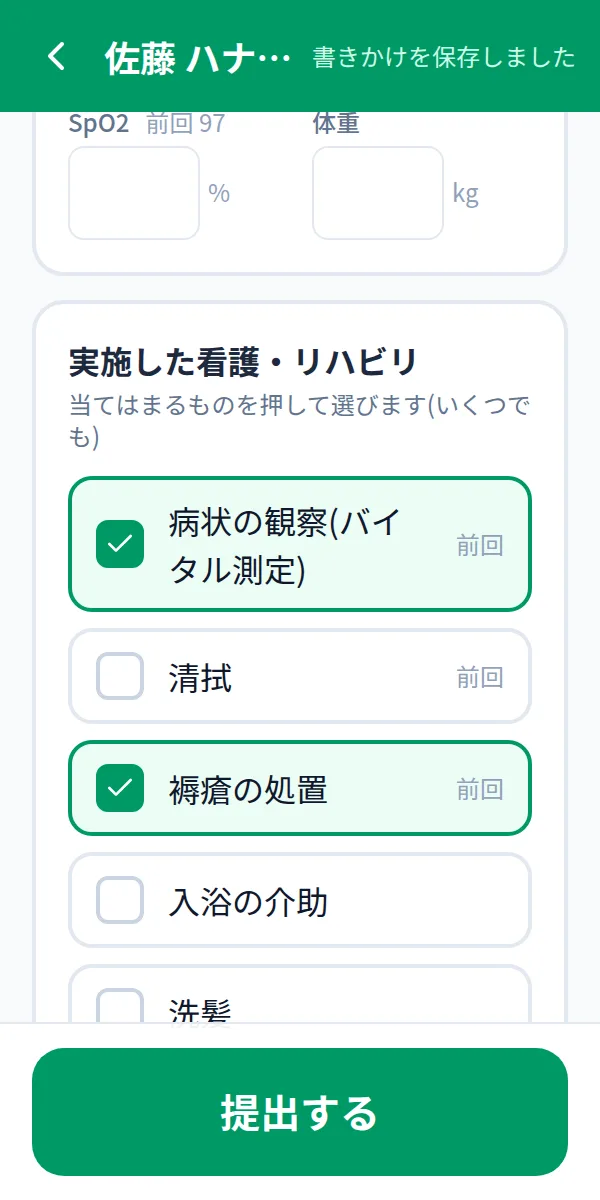Tap the 前回 tag on 褥瘡の処置 row

[480, 789]
